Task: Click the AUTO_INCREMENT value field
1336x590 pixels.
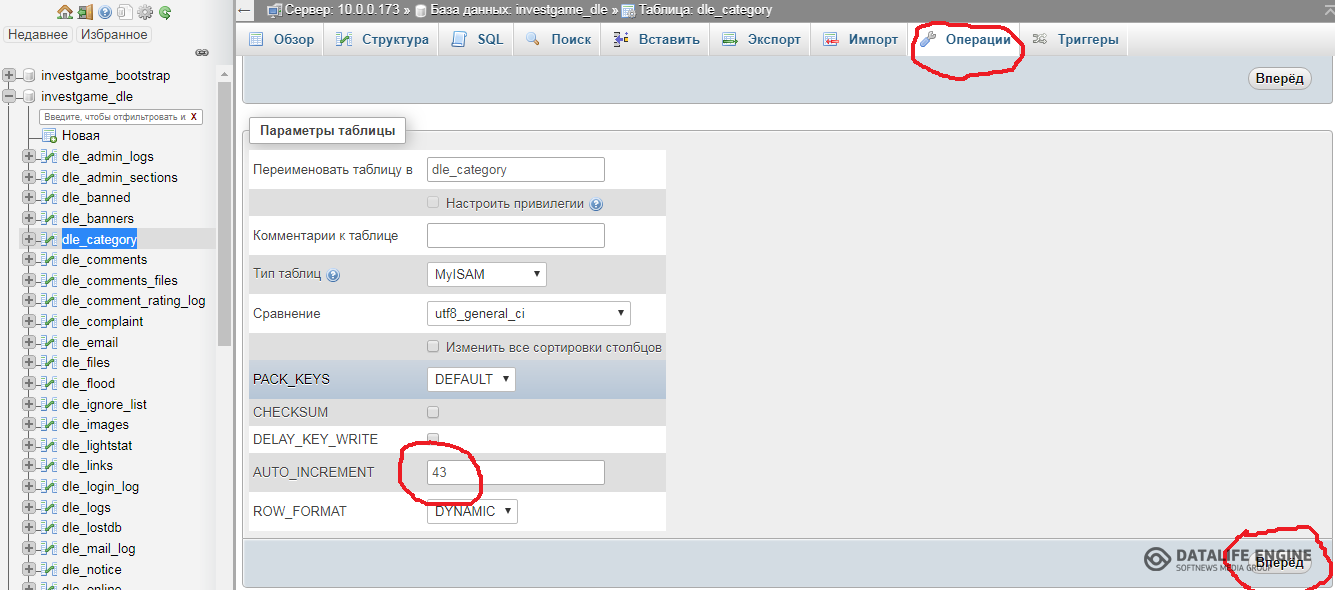Action: [515, 472]
